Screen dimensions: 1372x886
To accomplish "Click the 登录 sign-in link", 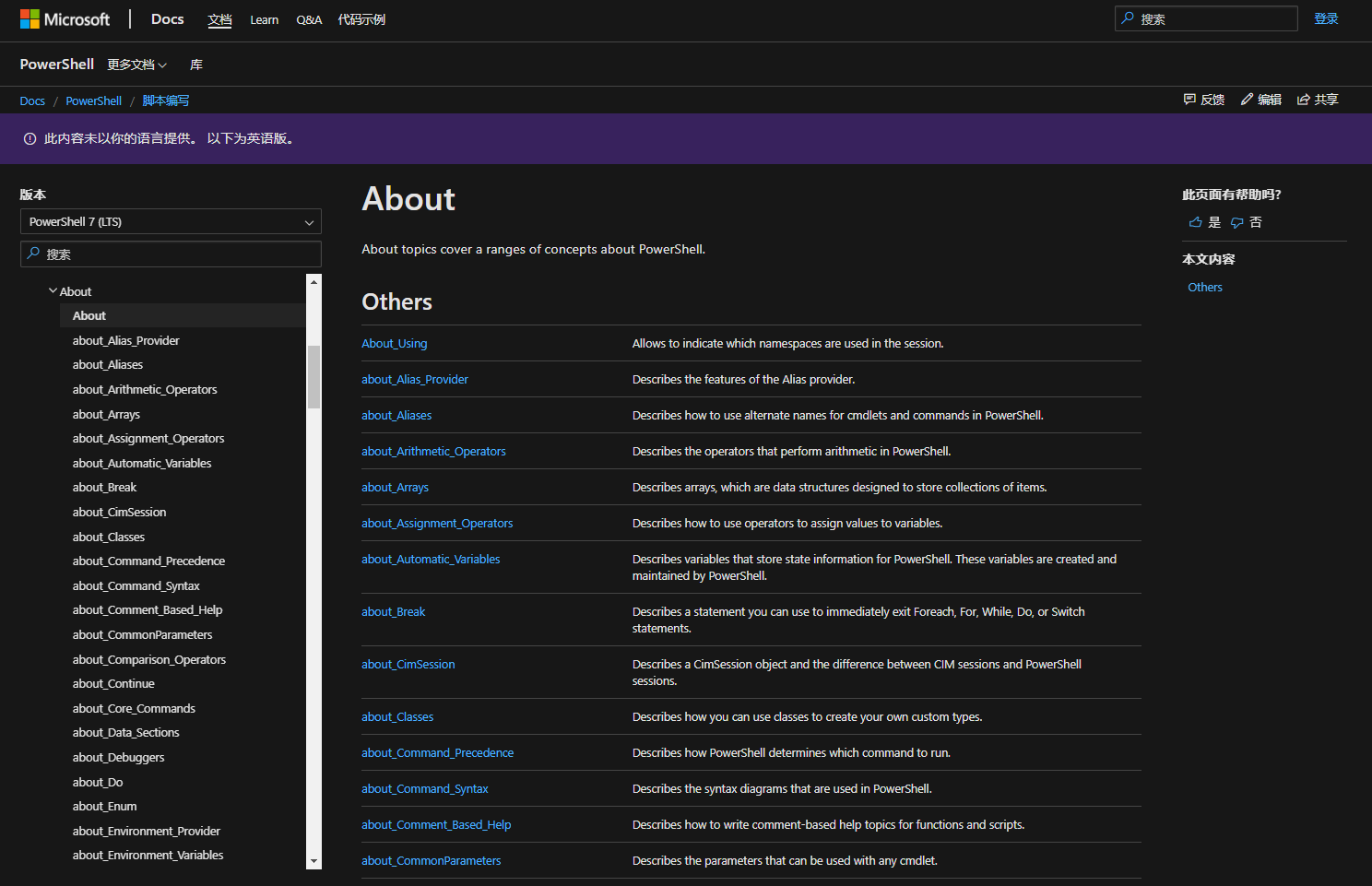I will point(1326,18).
